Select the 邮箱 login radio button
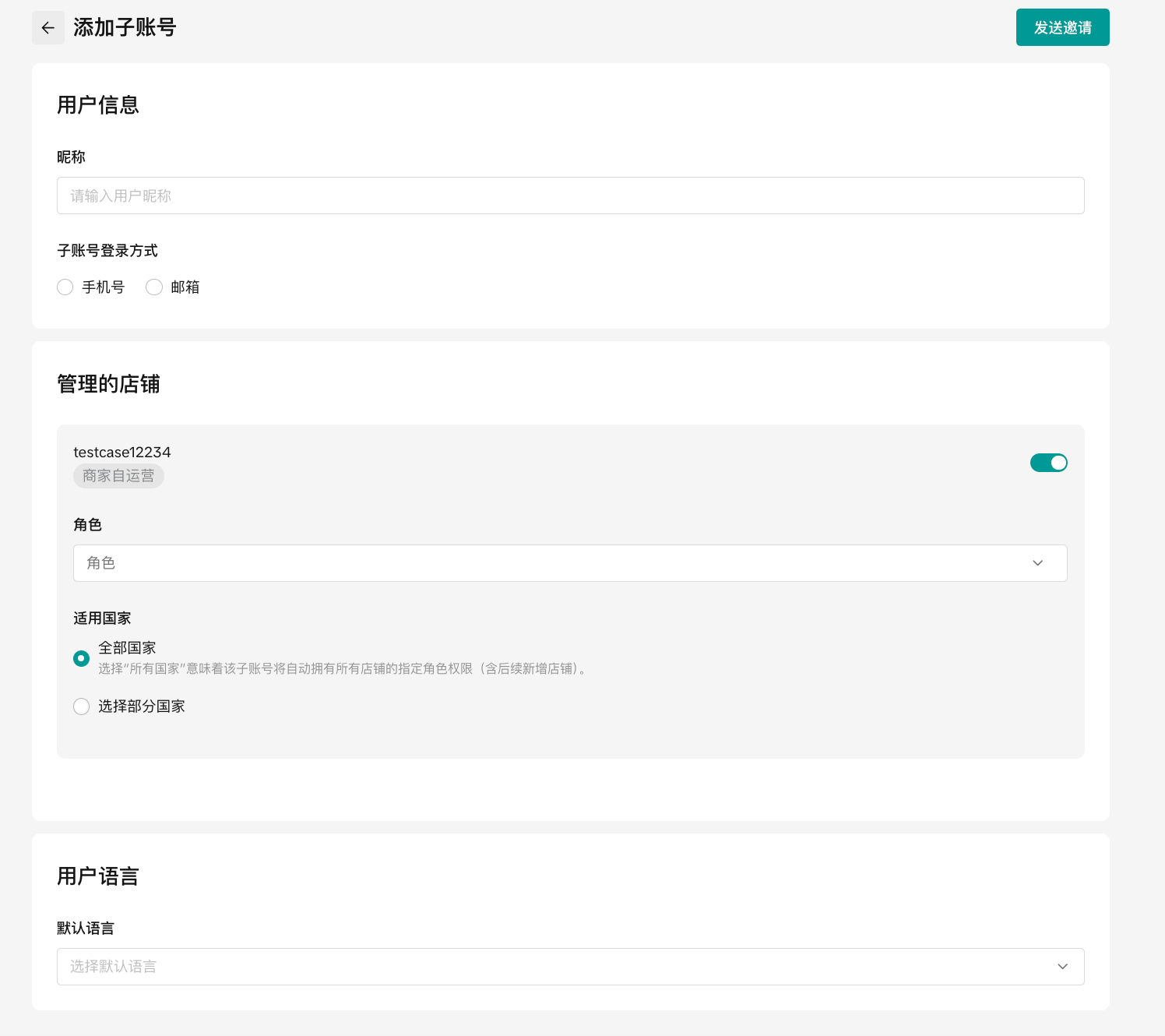 [154, 287]
